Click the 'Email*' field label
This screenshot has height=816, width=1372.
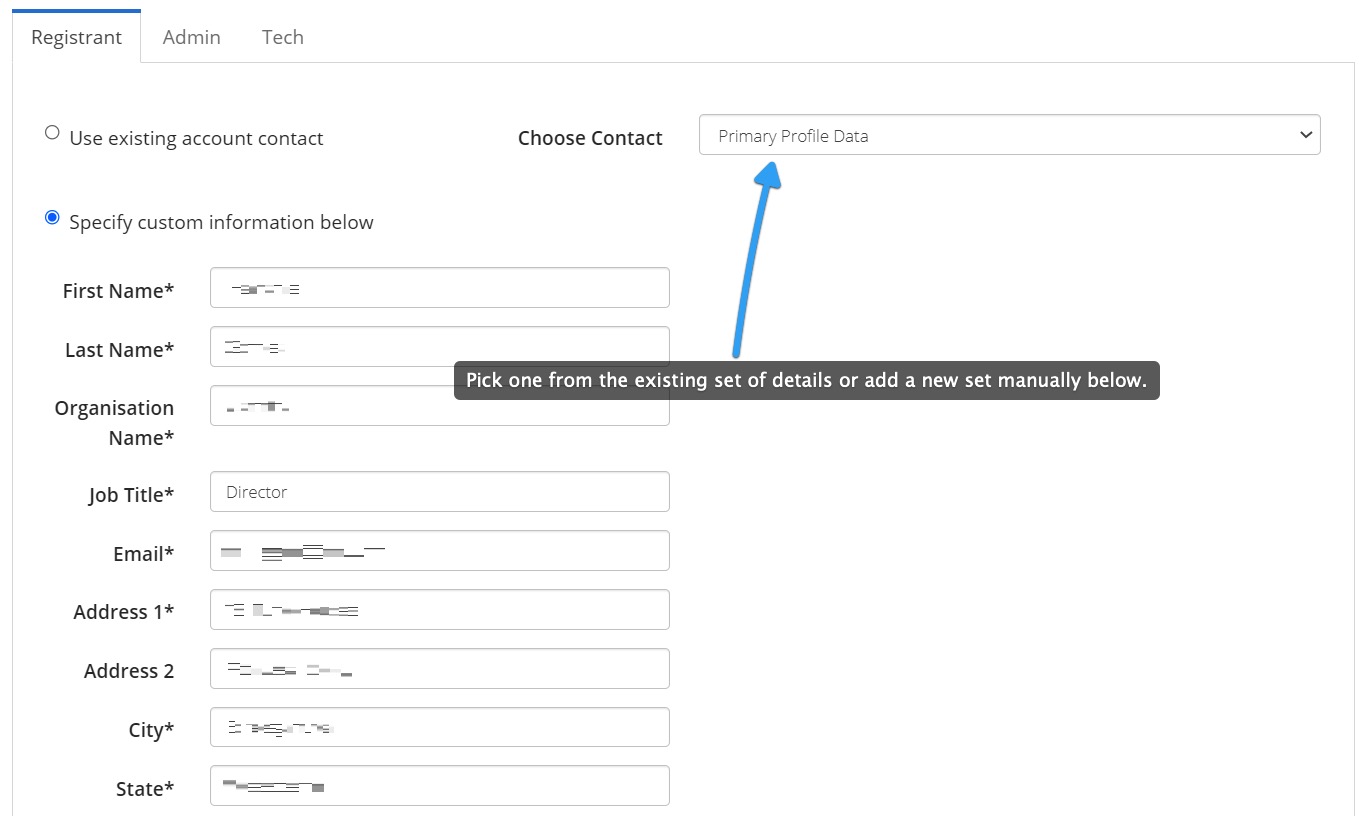click(x=143, y=554)
